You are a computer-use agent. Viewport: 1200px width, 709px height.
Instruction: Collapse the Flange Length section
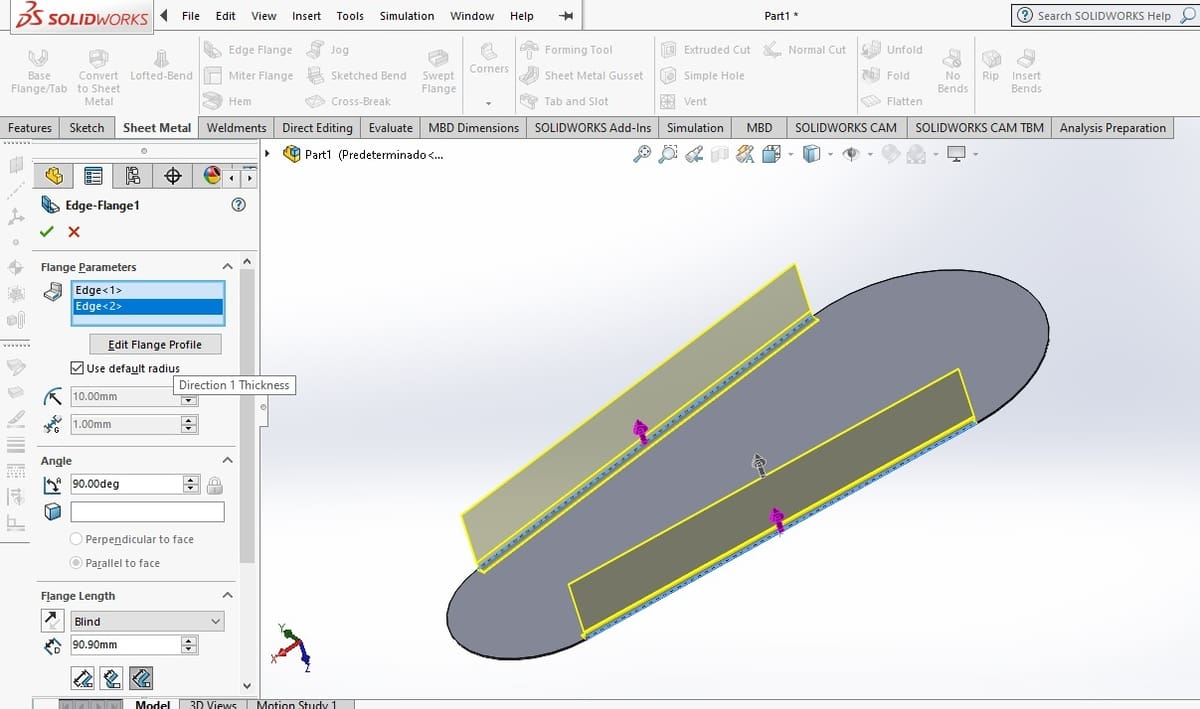pos(227,596)
